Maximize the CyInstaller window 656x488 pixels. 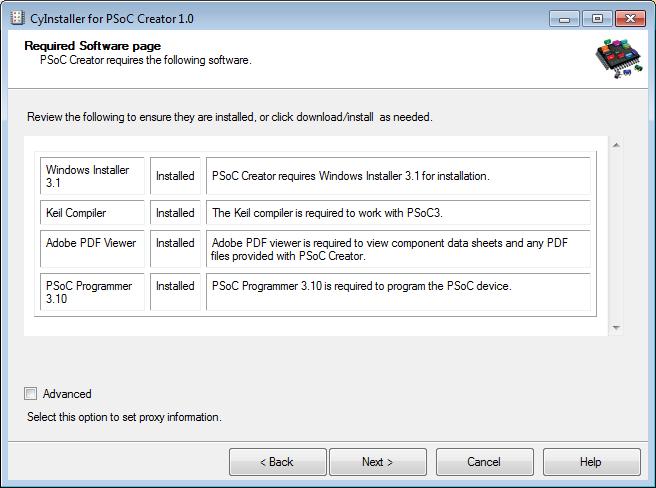tap(597, 19)
